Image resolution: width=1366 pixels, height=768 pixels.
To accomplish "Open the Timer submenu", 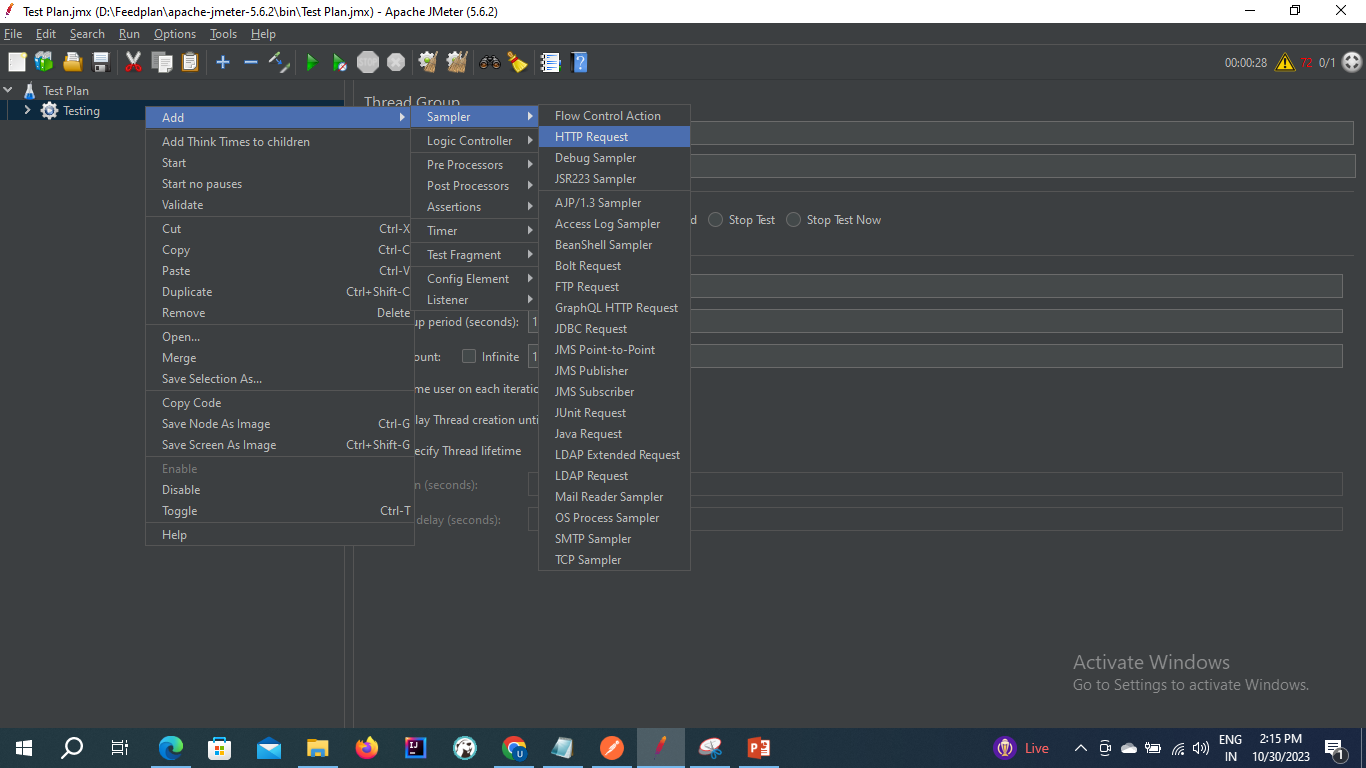I will [474, 231].
